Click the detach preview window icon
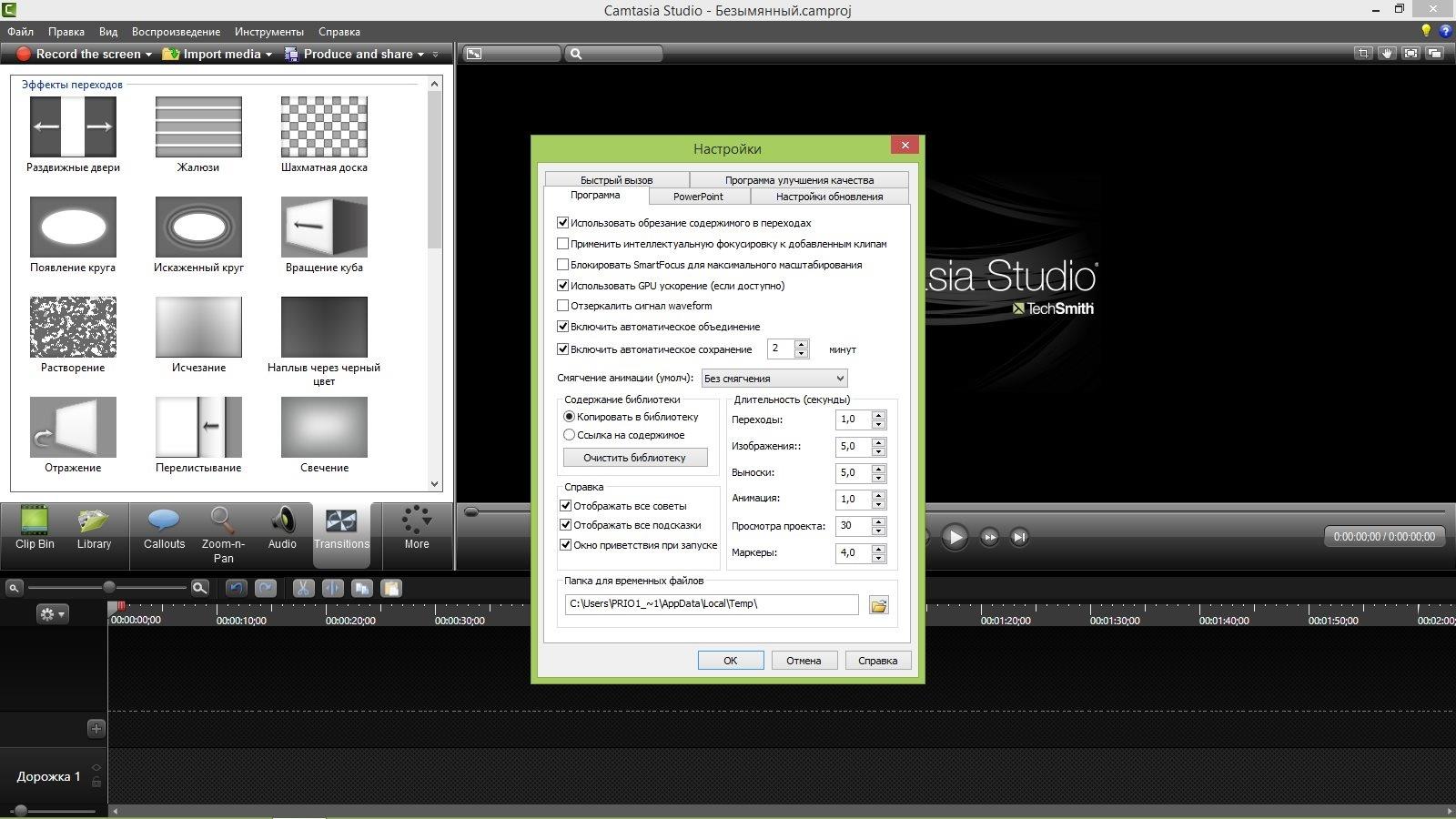Viewport: 1456px width, 819px height. pyautogui.click(x=1435, y=54)
